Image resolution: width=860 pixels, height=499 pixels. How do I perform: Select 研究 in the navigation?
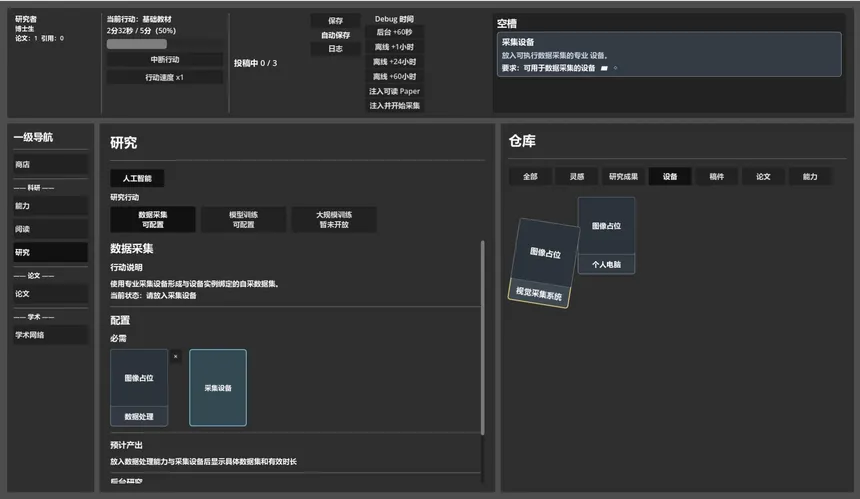(x=50, y=252)
